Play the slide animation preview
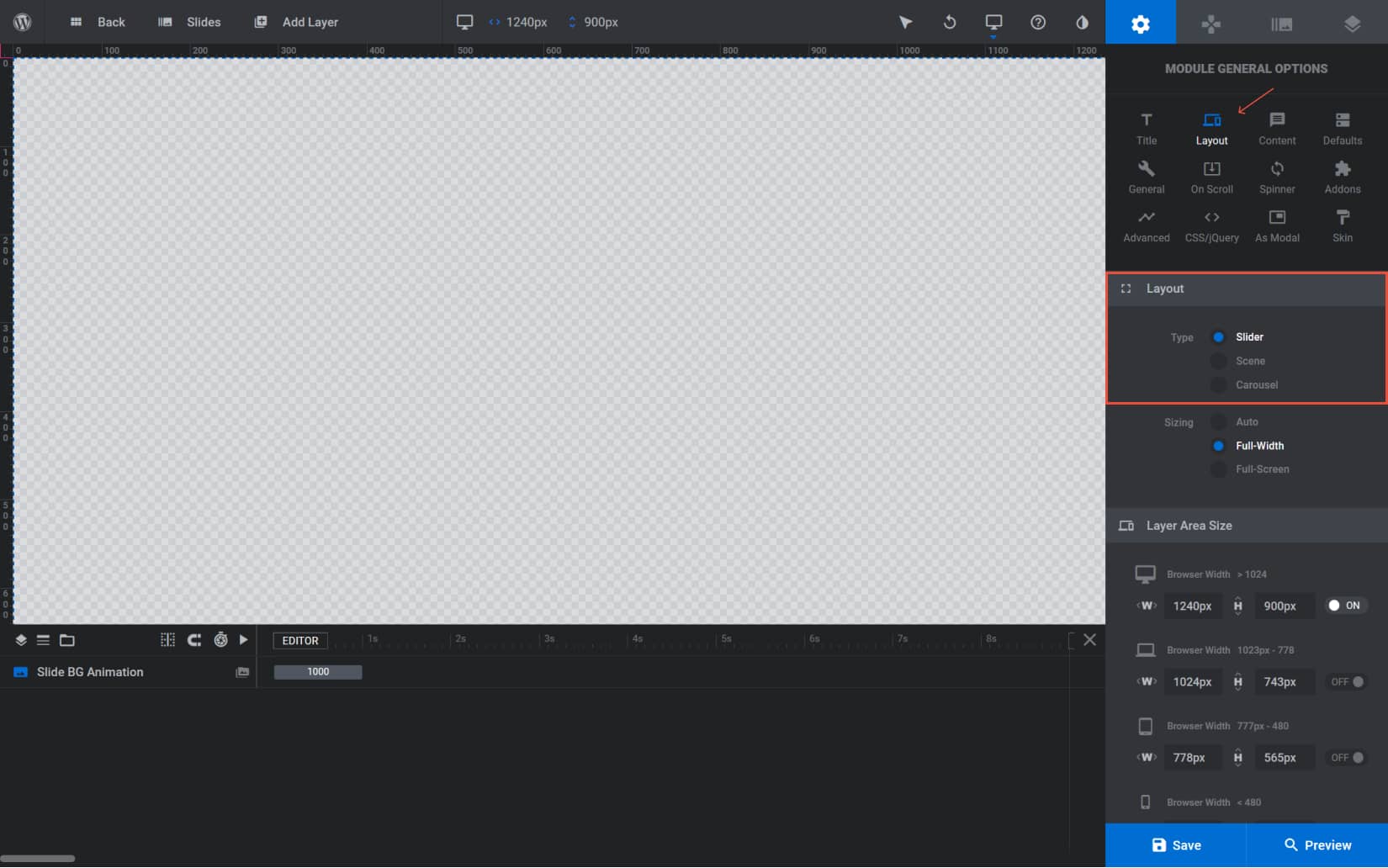1388x868 pixels. click(244, 640)
